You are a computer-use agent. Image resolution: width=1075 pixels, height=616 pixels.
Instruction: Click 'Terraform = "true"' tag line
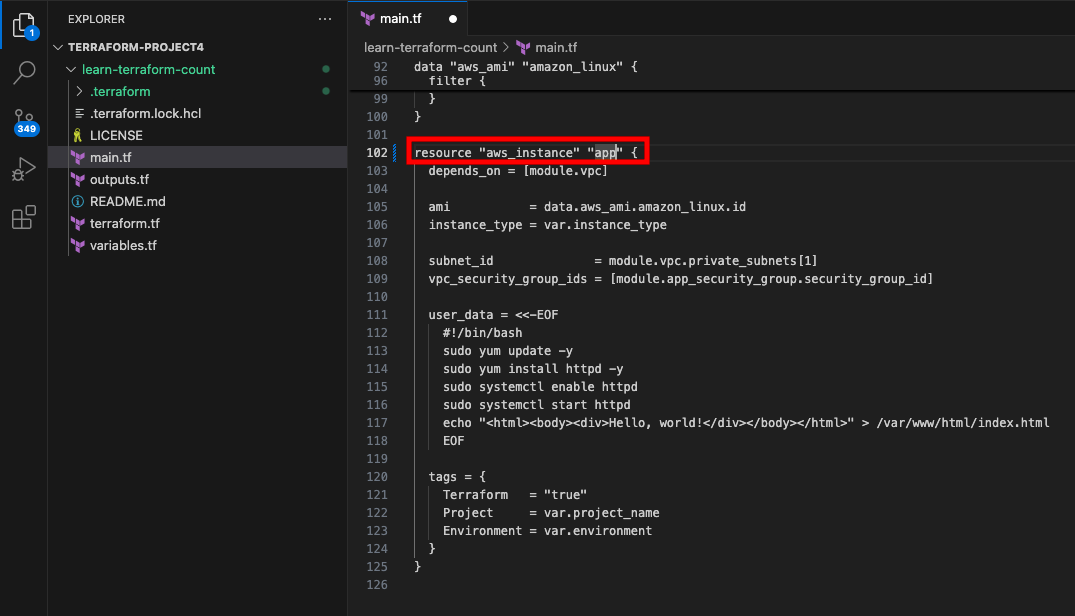click(514, 495)
